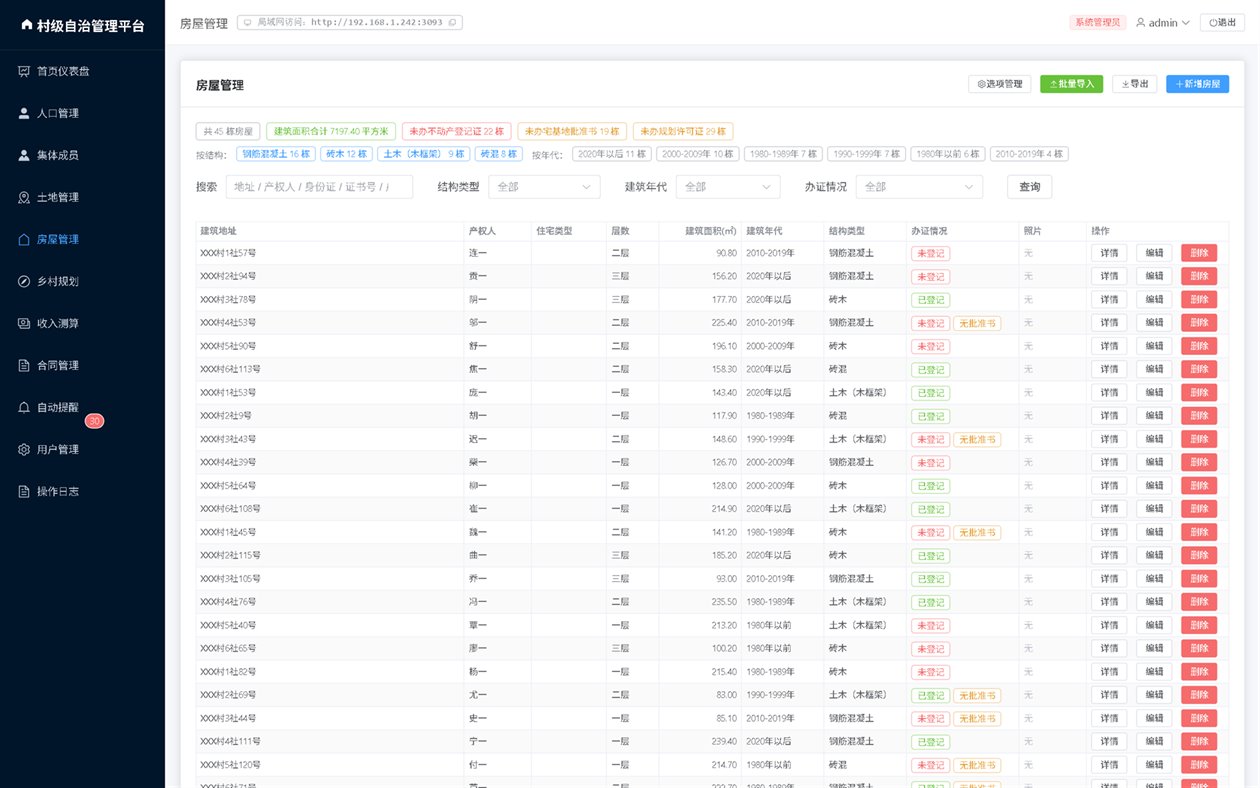The height and width of the screenshot is (788, 1260).
Task: Open 自动提醒 bell icon in sidebar
Action: pos(24,407)
